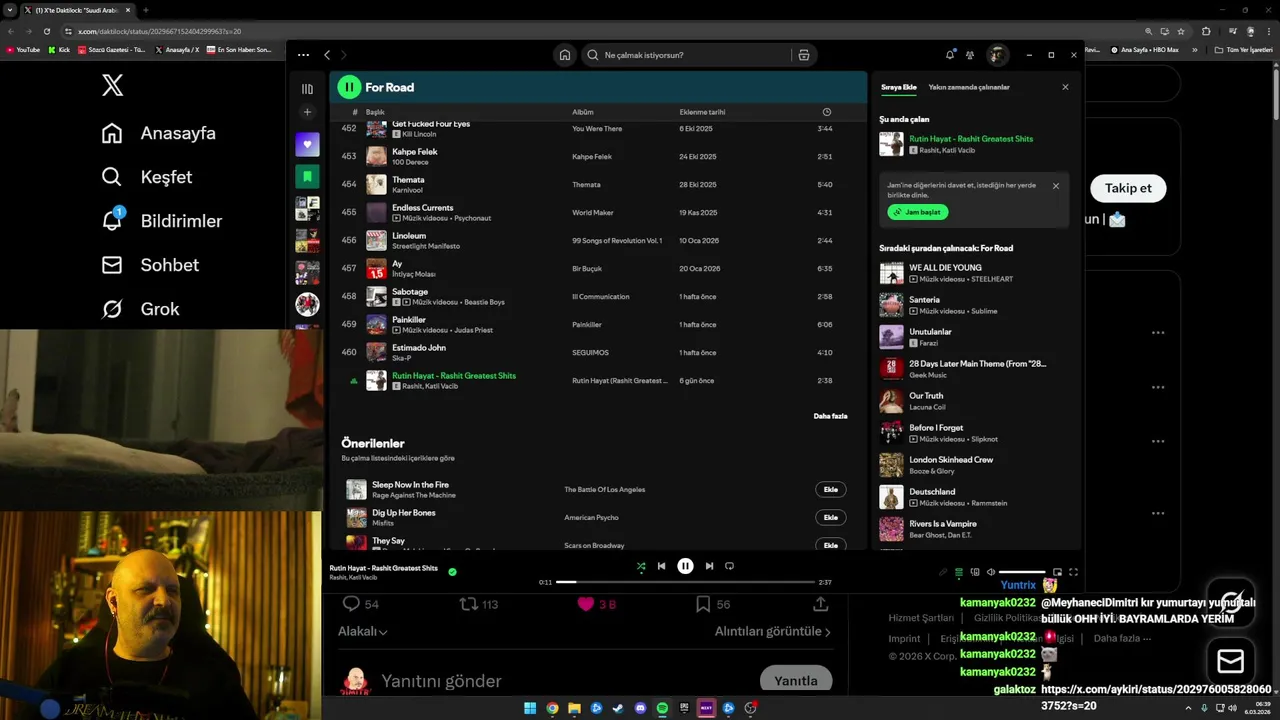This screenshot has width=1280, height=720.
Task: Open Liked Songs purple heart tile
Action: point(307,144)
